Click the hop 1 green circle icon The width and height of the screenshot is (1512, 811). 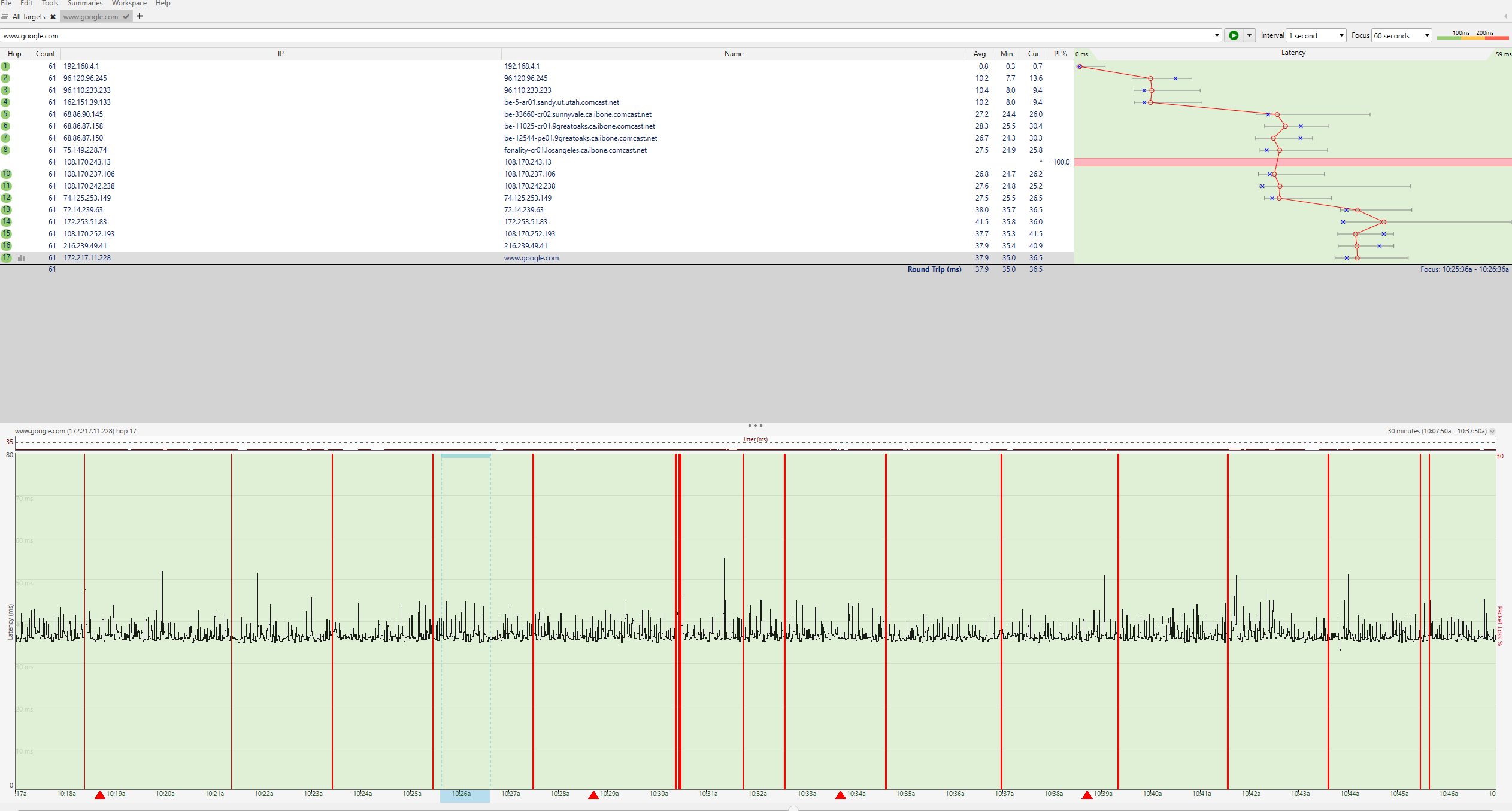pos(5,66)
